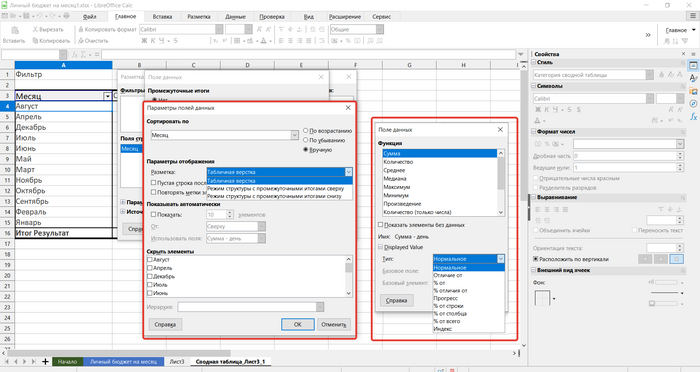Screen dimensions: 700x372
Task: Click the Strikethrough S icon in the top toolbar
Action: (175, 41)
